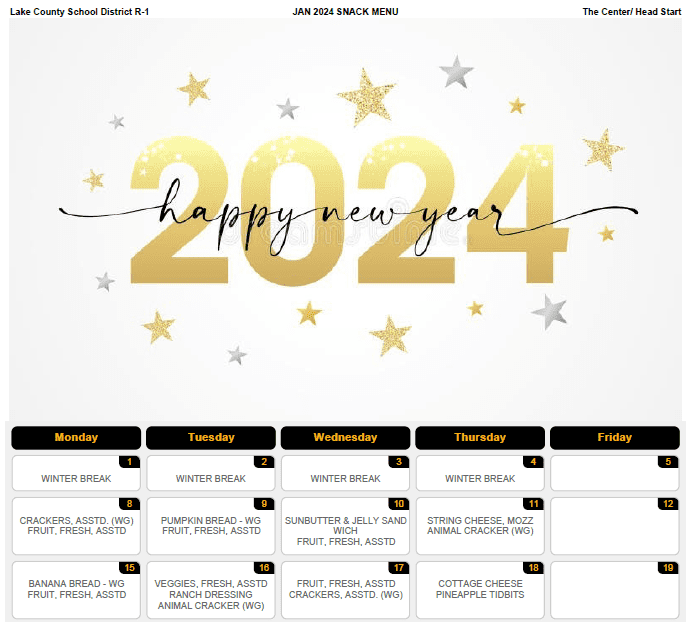
Task: Click 'FRUIT, FRESH, ASSTD' on day 15
Action: click(x=77, y=595)
